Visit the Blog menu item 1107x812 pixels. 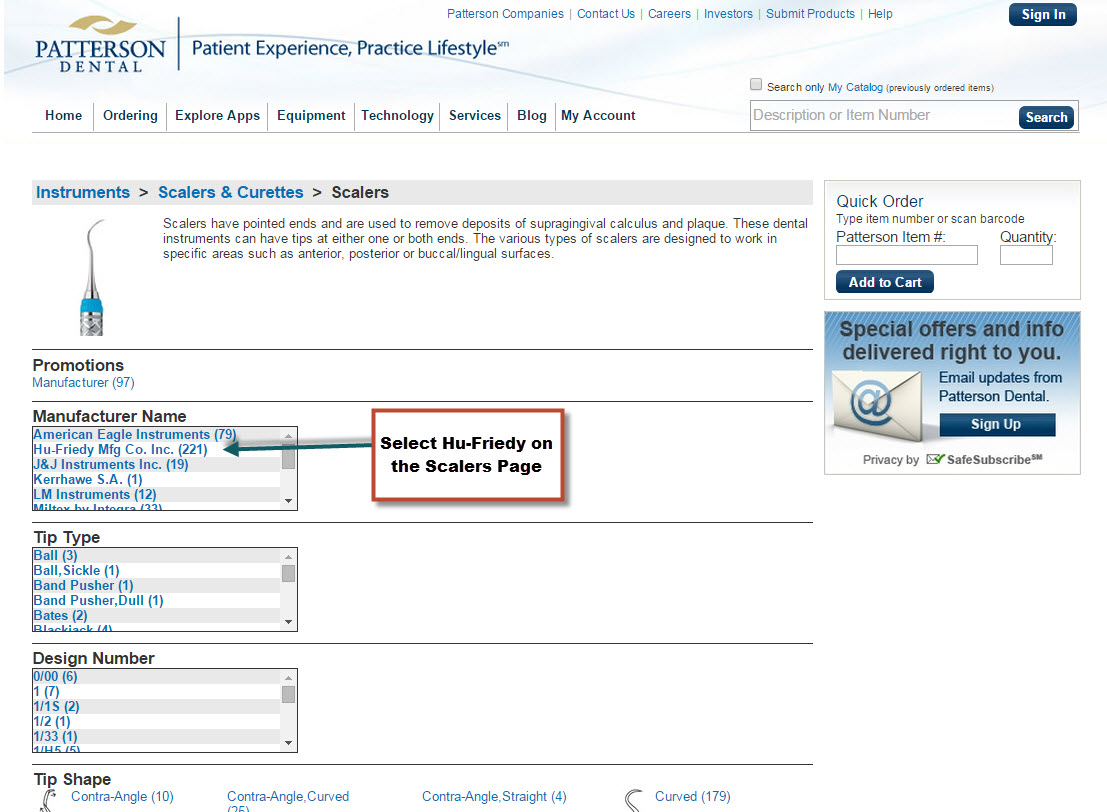pos(532,115)
